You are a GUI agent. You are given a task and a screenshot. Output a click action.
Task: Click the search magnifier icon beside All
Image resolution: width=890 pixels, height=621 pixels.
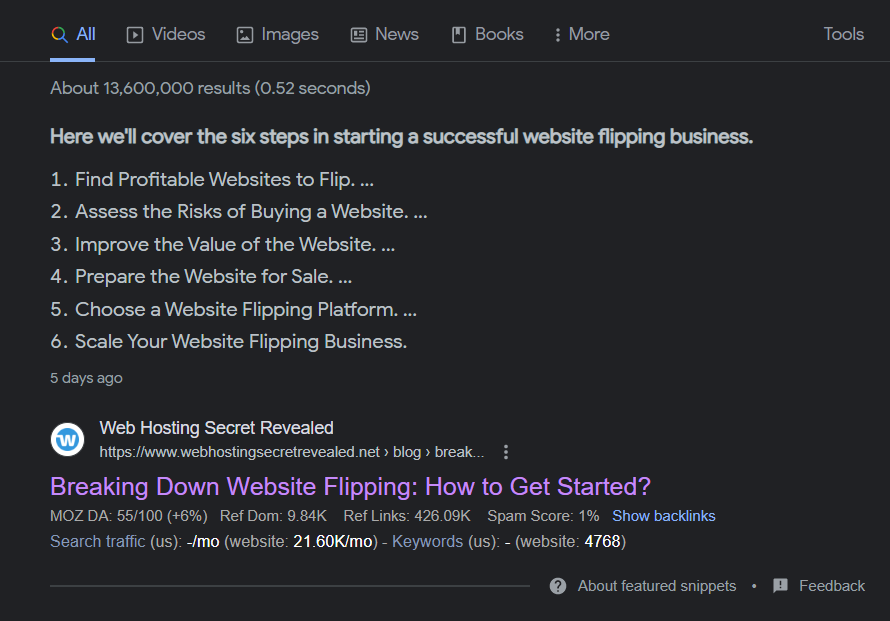coord(60,35)
